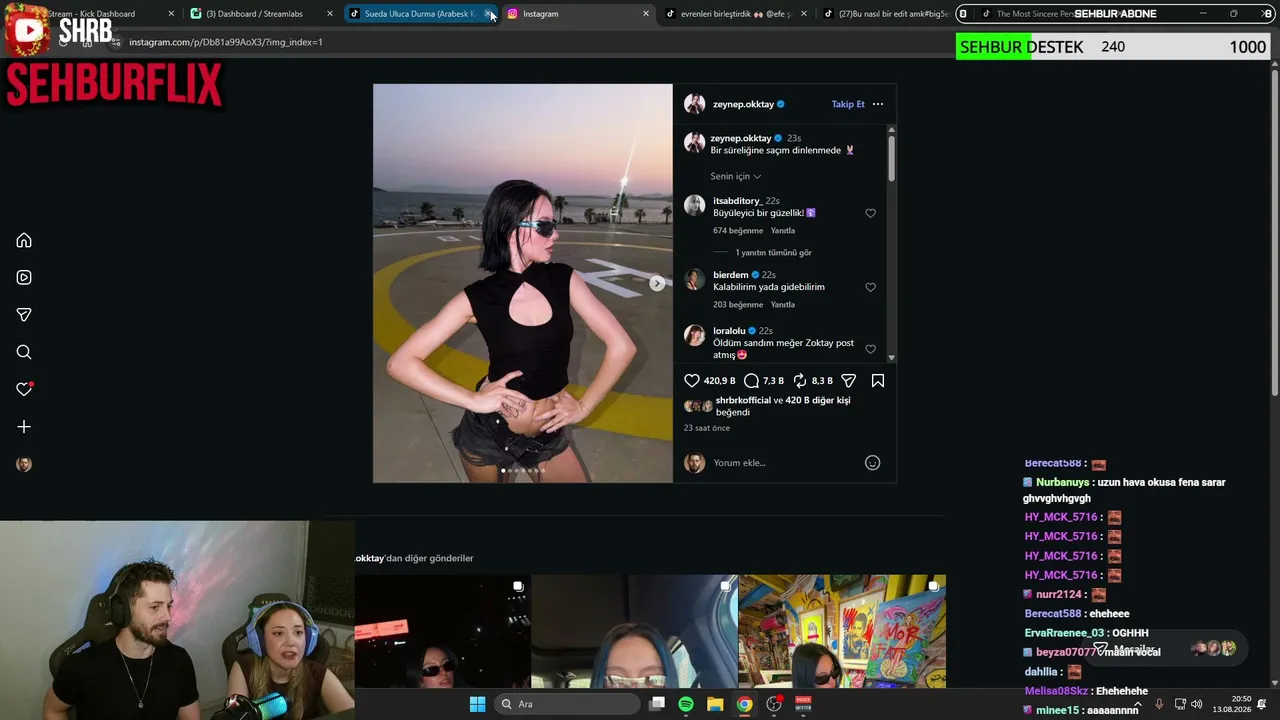Switch to the Kick Dashboard tab

point(96,14)
